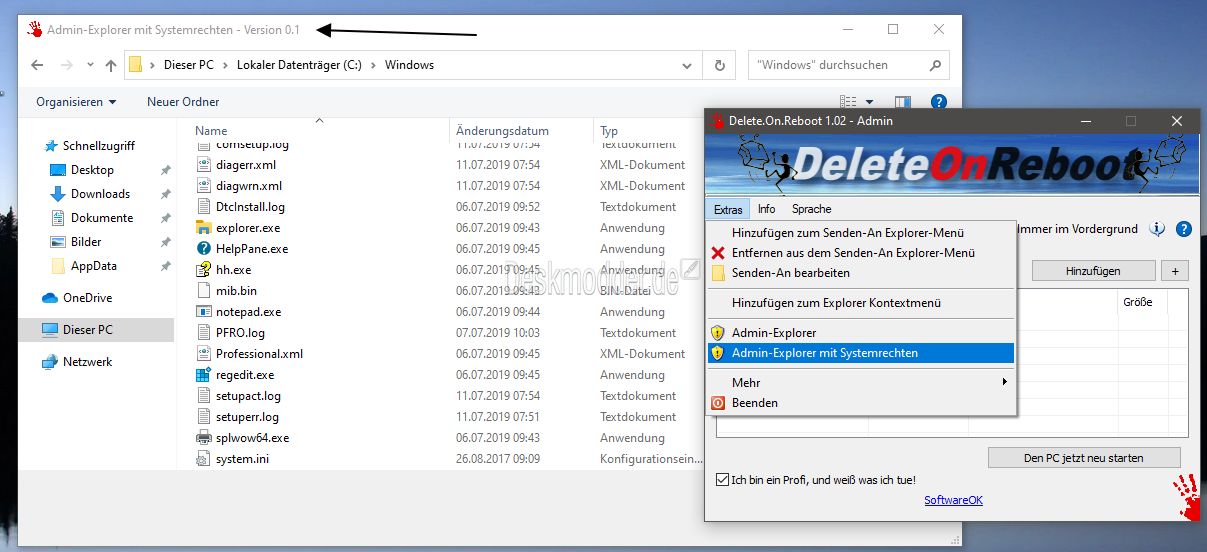Open Dokumente in the navigation pane
Image resolution: width=1207 pixels, height=552 pixels.
point(102,218)
